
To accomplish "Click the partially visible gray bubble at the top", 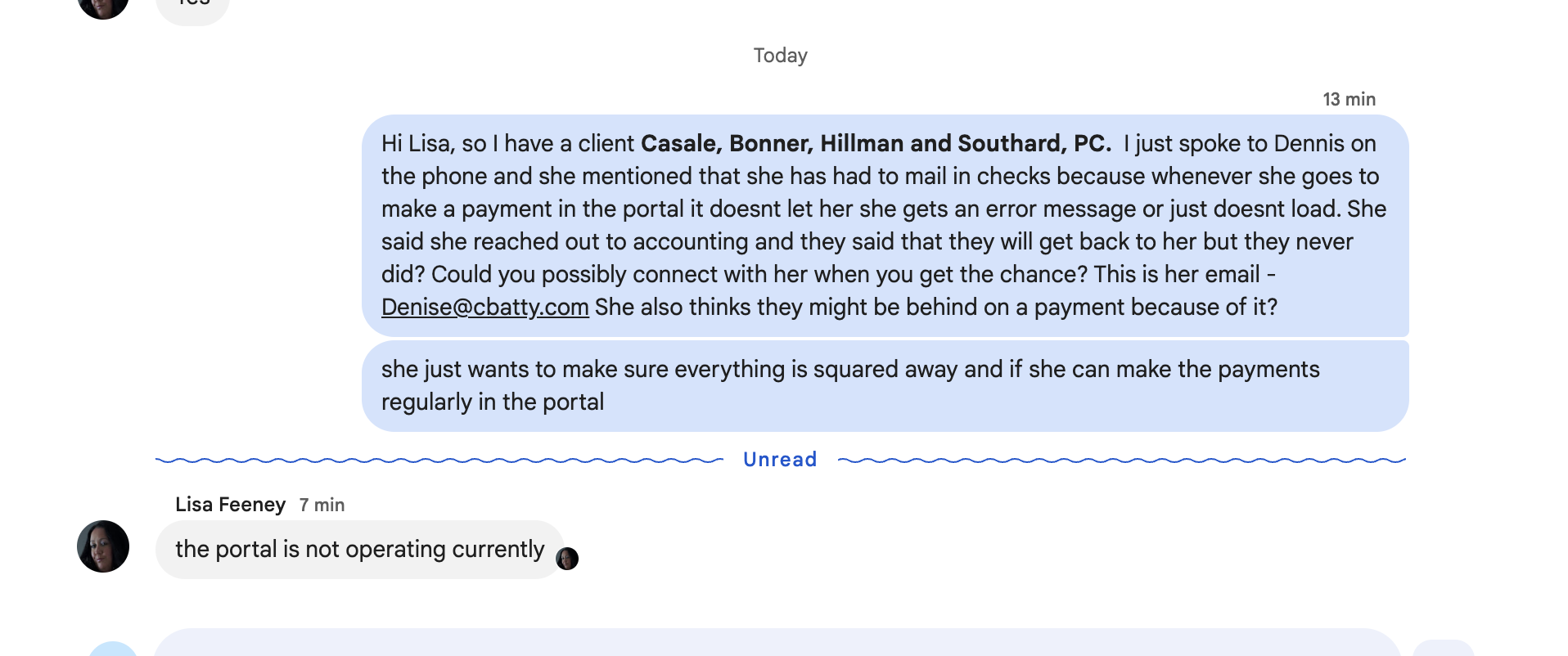I will click(193, 8).
